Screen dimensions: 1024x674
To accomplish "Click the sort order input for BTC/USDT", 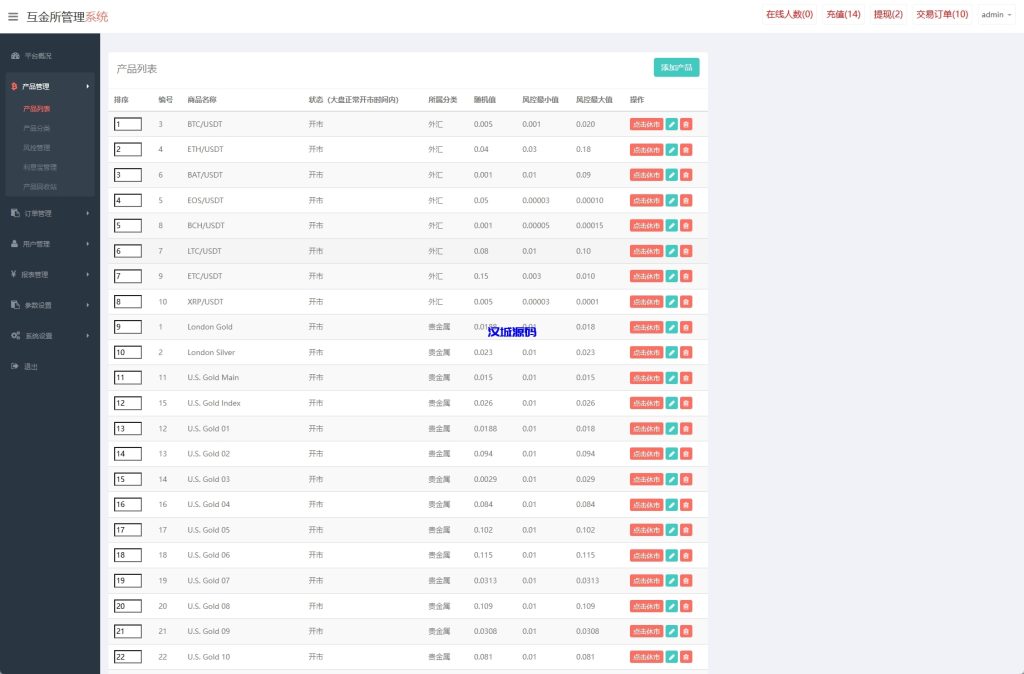I will tap(128, 124).
